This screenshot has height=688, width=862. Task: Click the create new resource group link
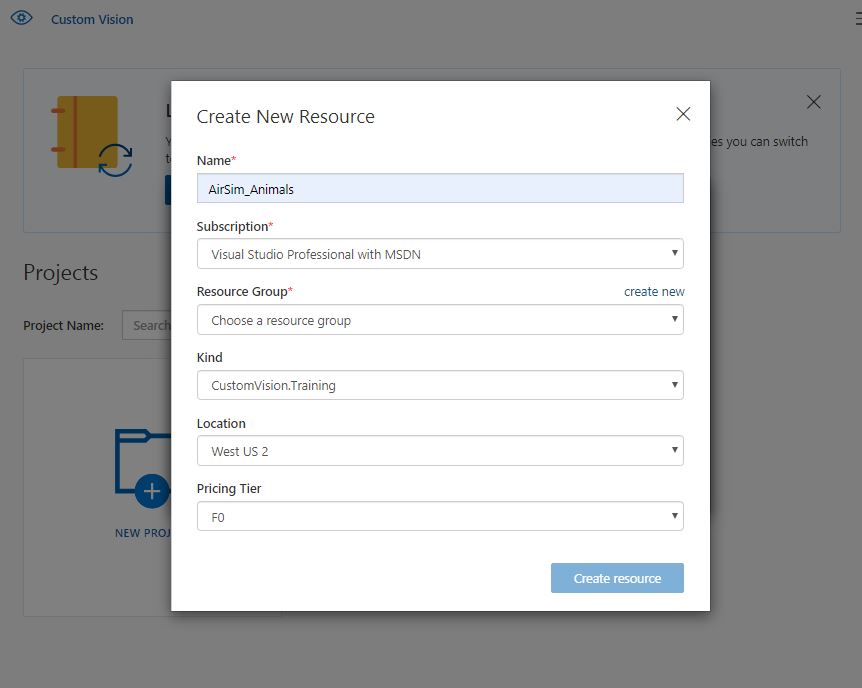tap(654, 291)
